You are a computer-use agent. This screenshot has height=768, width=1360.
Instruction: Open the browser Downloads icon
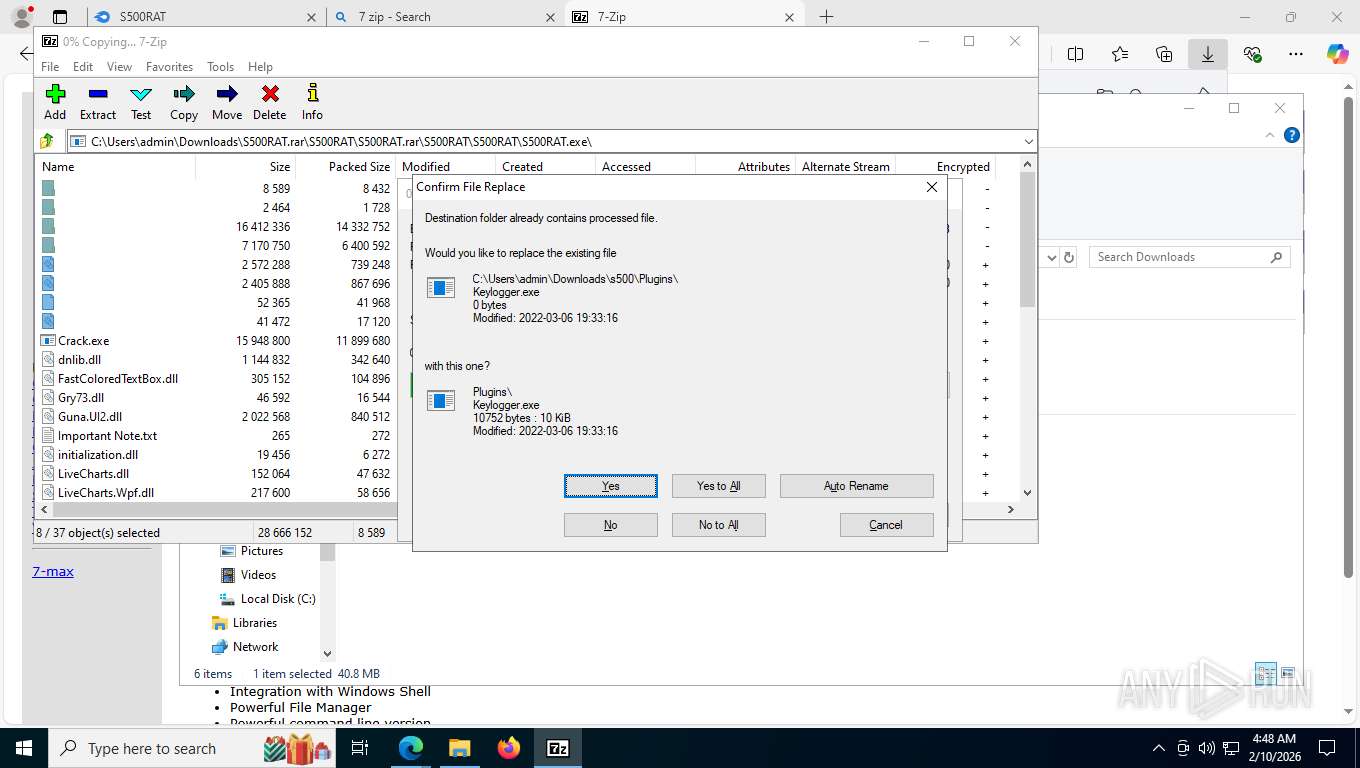coord(1208,54)
